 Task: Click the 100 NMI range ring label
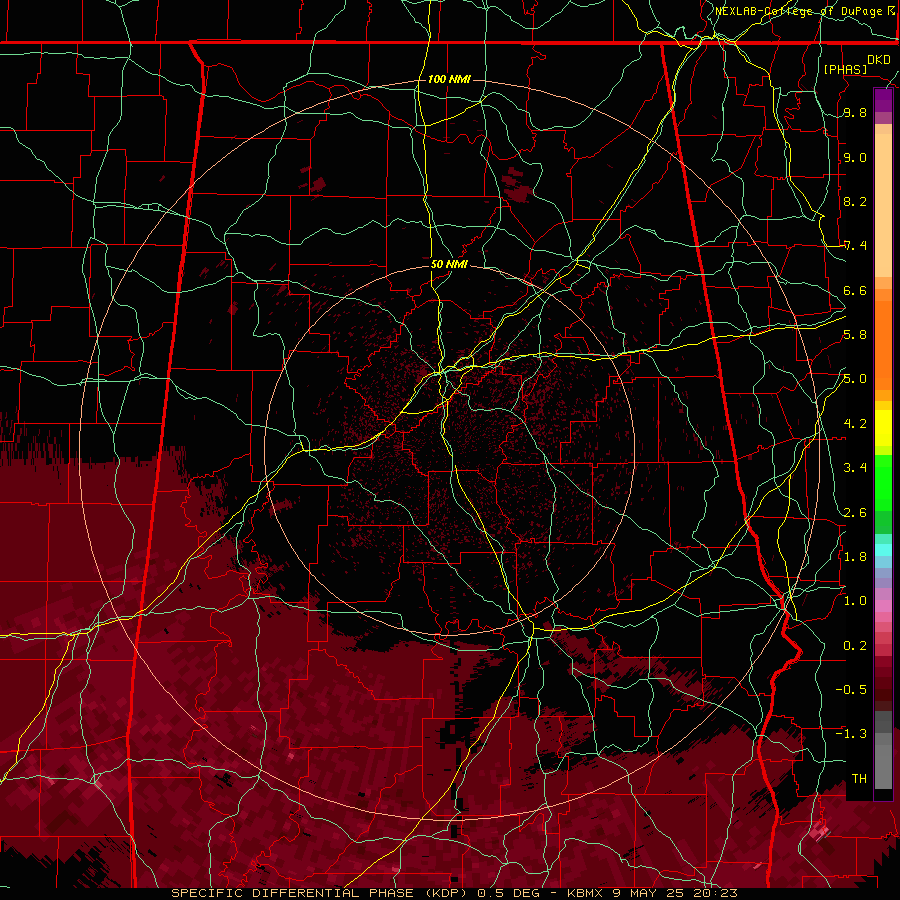coord(449,79)
